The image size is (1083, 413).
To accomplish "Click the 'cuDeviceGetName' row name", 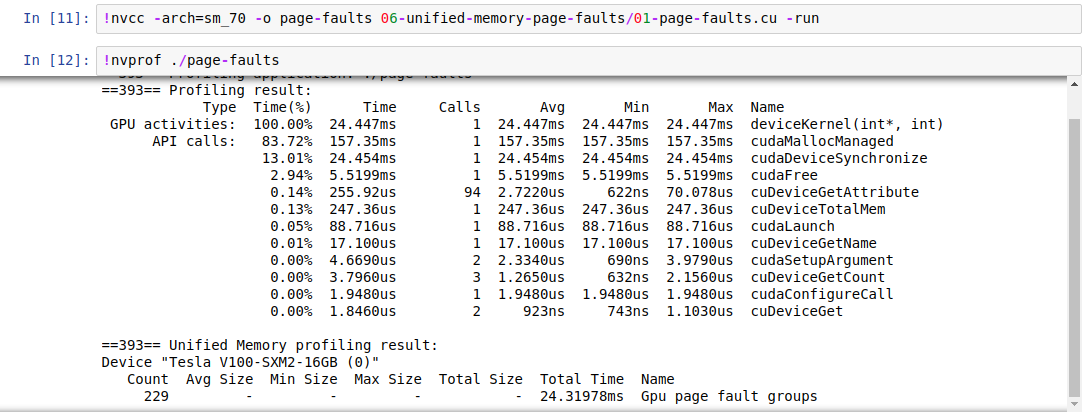I will pos(814,243).
